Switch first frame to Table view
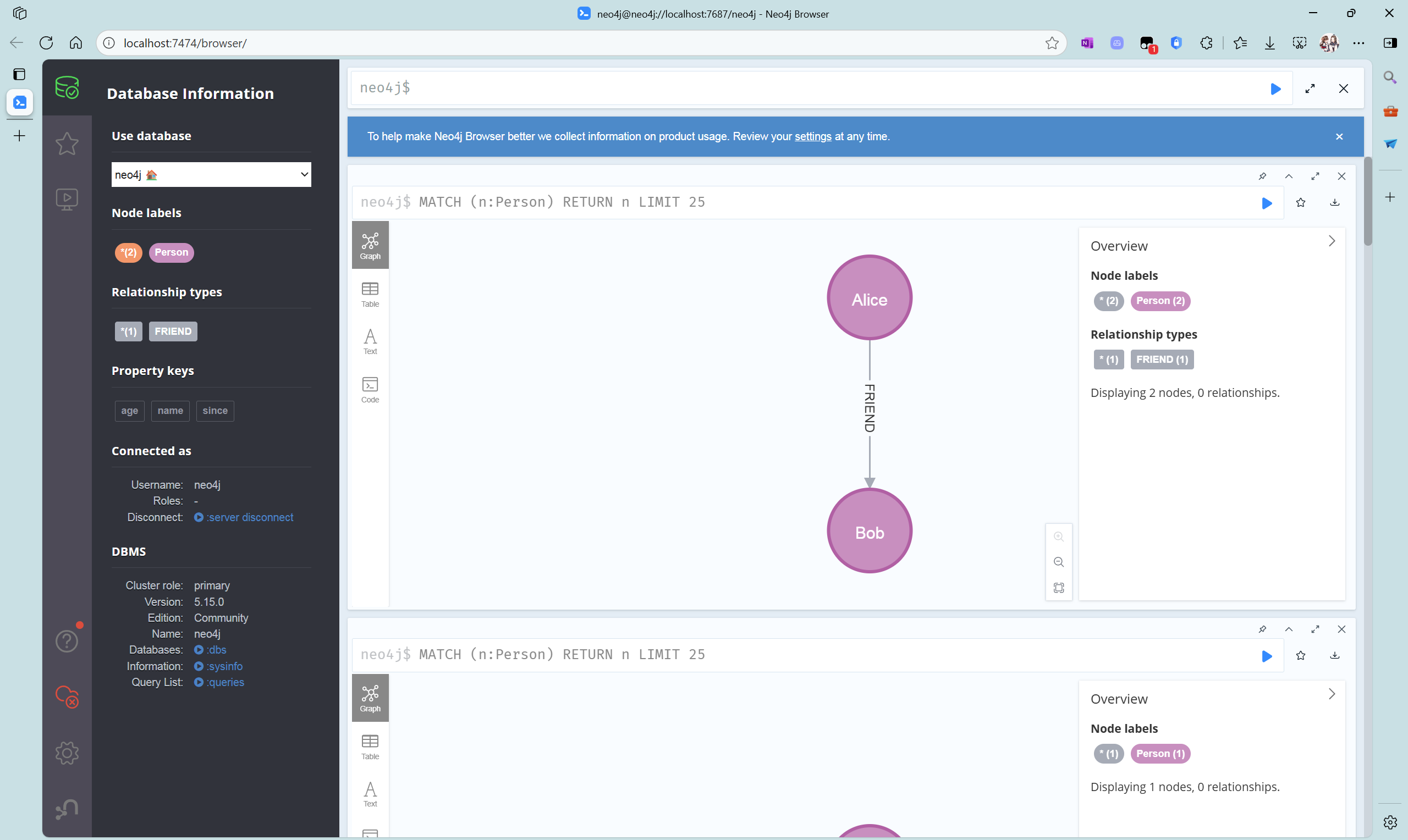 tap(370, 294)
